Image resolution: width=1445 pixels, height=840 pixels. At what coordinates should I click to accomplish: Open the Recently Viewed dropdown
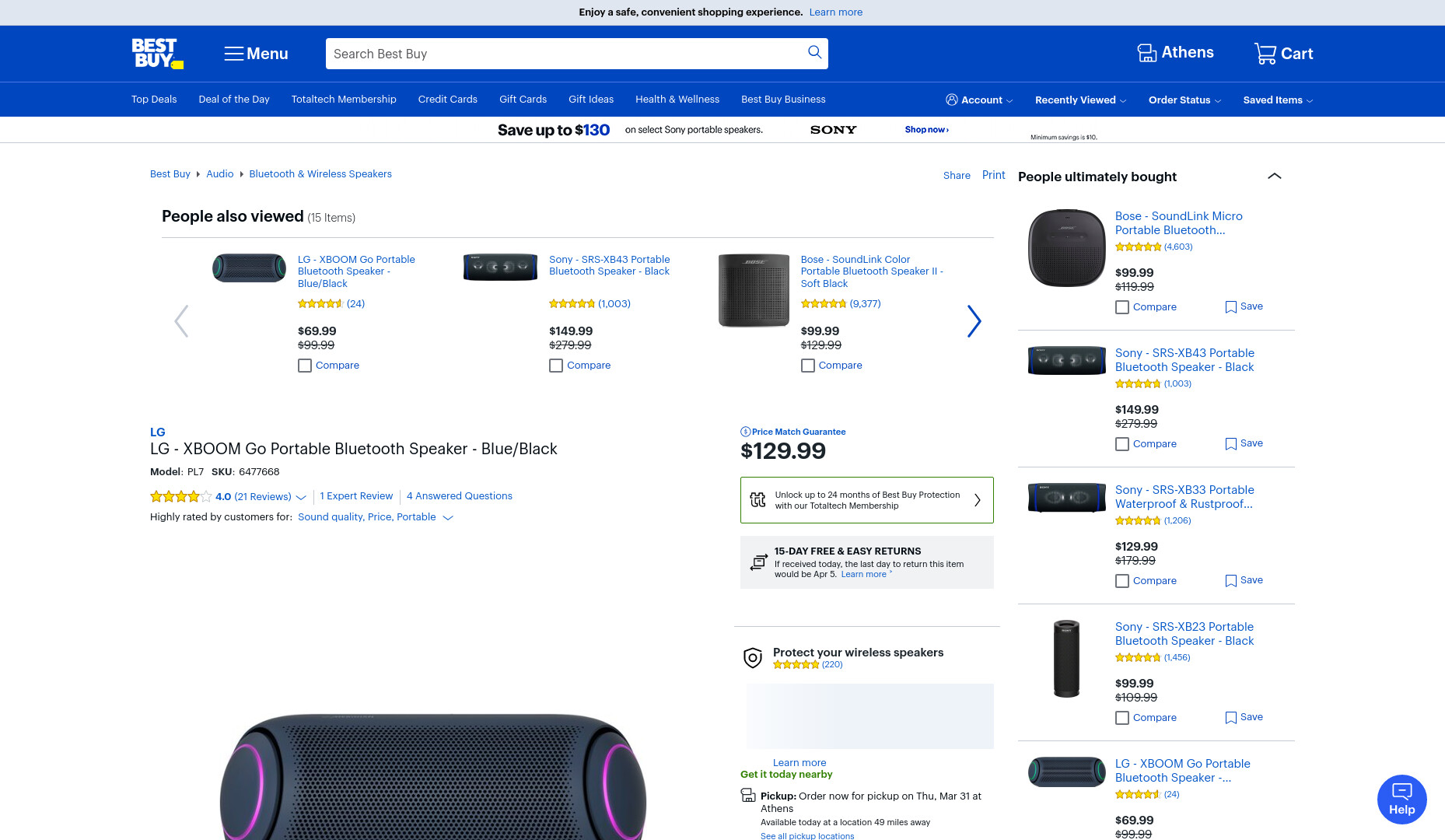[x=1080, y=100]
